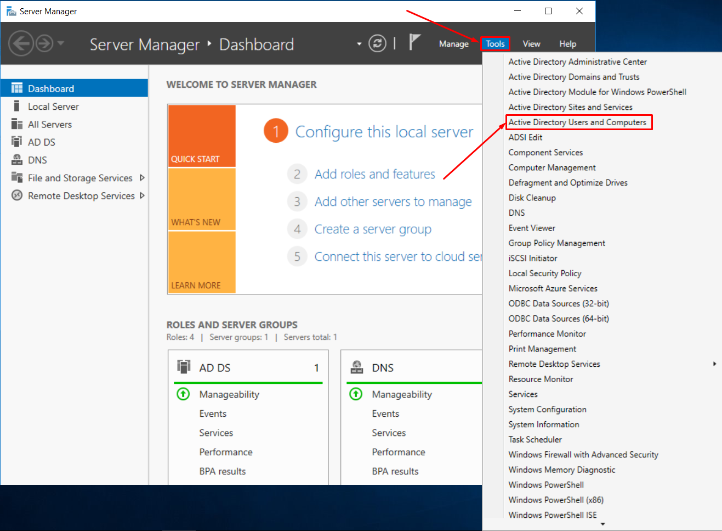The height and width of the screenshot is (531, 722).
Task: Select Local Server icon in sidebar
Action: [x=17, y=106]
